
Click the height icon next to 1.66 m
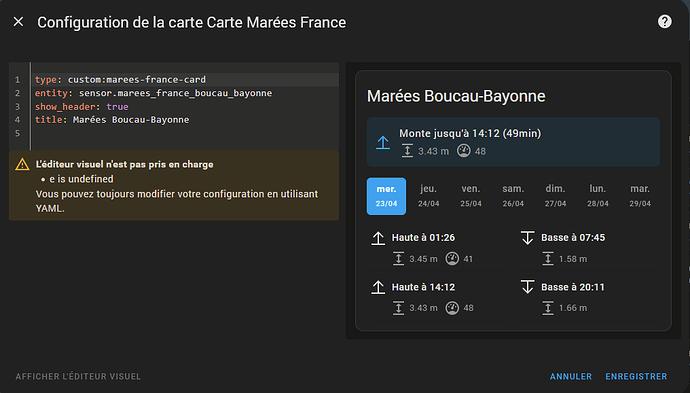[548, 308]
